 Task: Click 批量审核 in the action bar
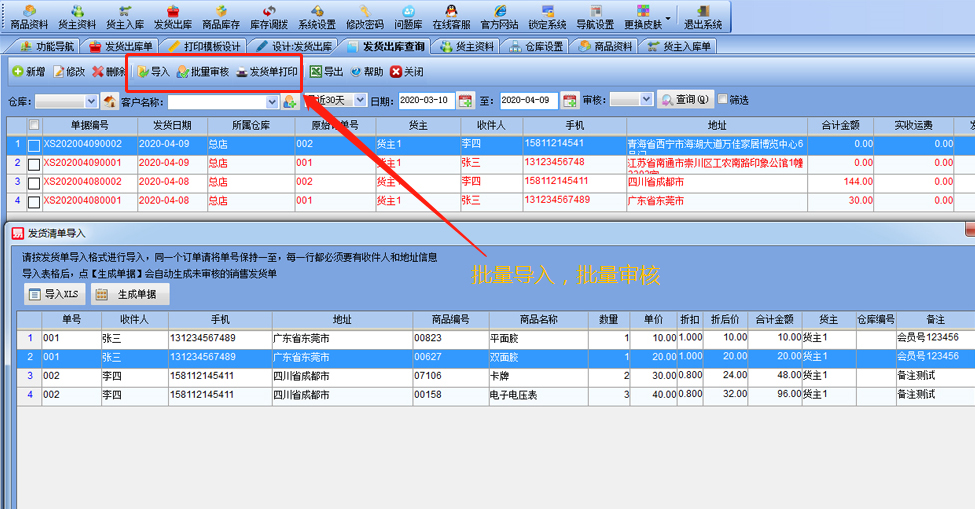(203, 72)
